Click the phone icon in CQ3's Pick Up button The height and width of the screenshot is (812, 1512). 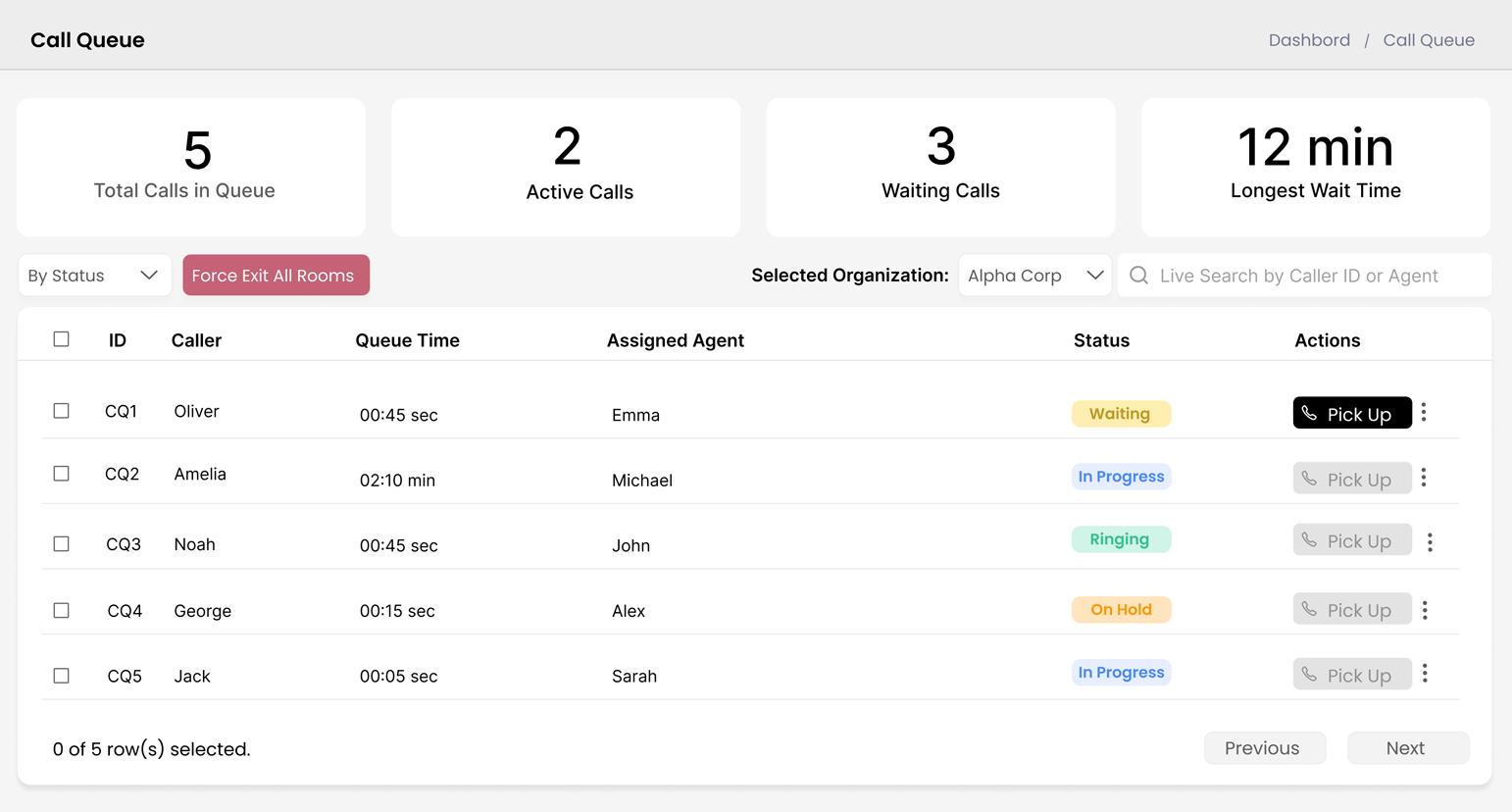tap(1310, 540)
